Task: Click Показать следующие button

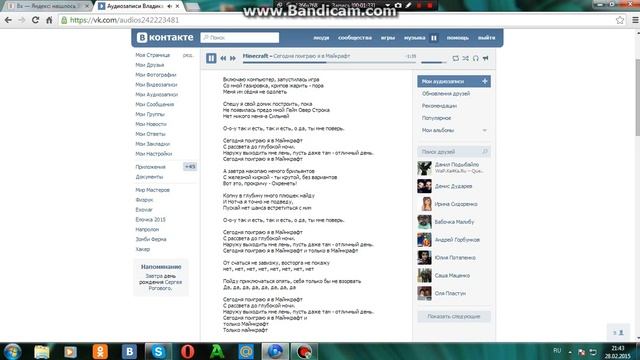Action: pyautogui.click(x=454, y=316)
